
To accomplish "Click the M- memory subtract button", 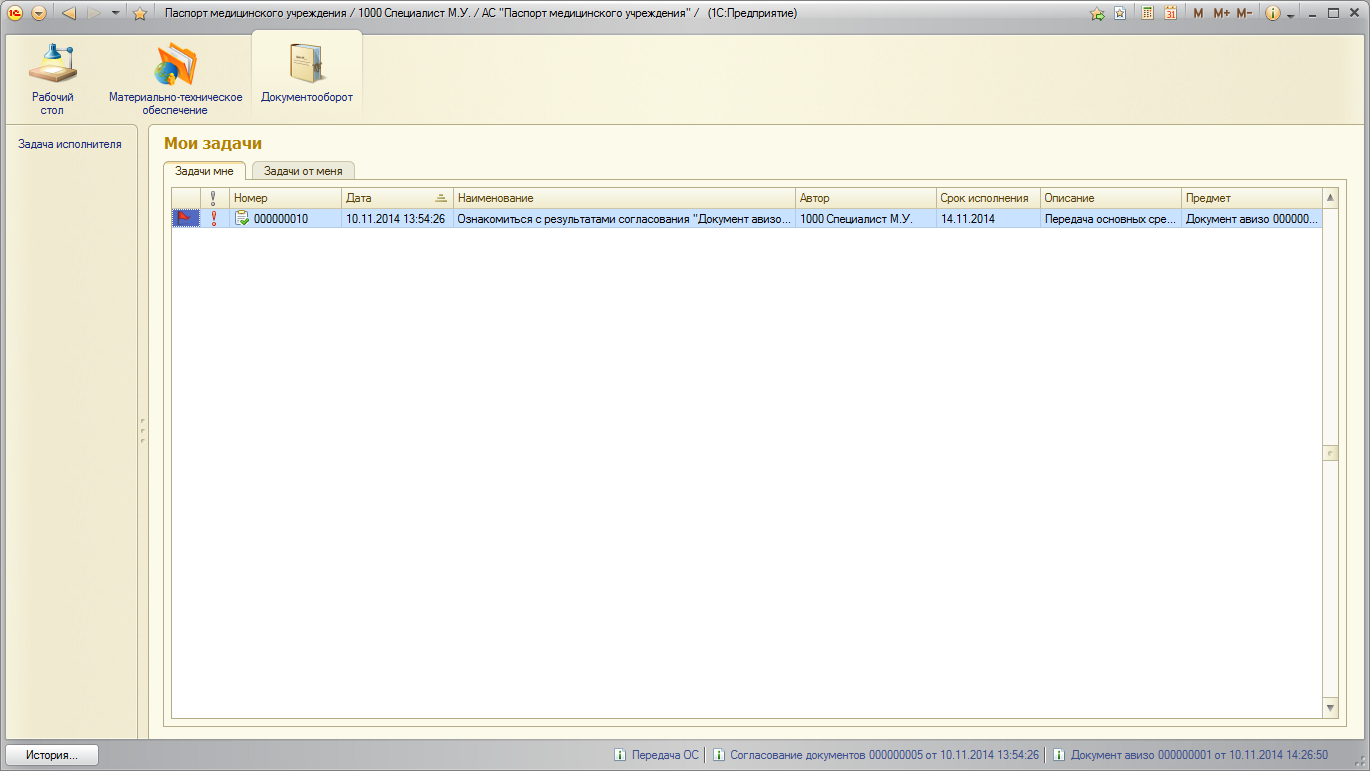I will pos(1244,13).
